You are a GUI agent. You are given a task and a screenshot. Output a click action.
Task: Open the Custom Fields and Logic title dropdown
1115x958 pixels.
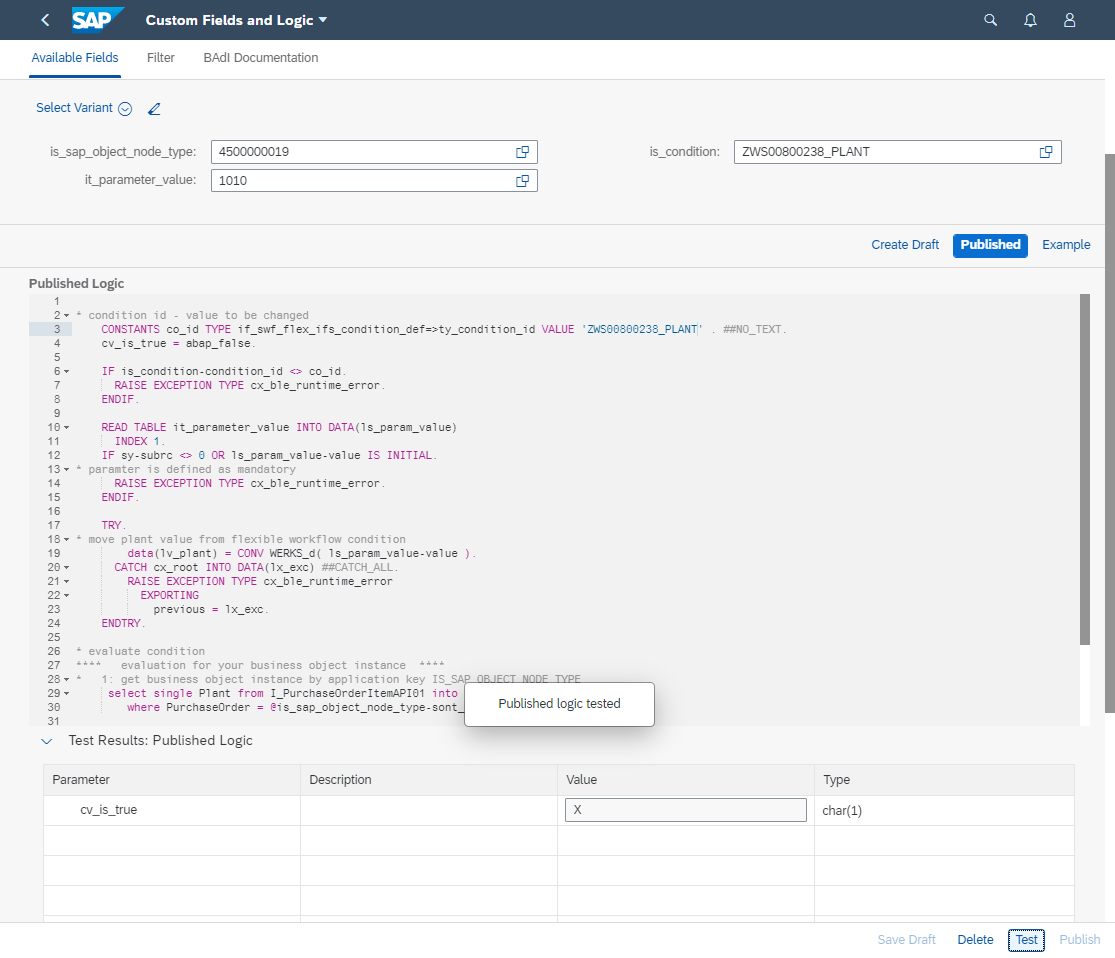point(323,20)
